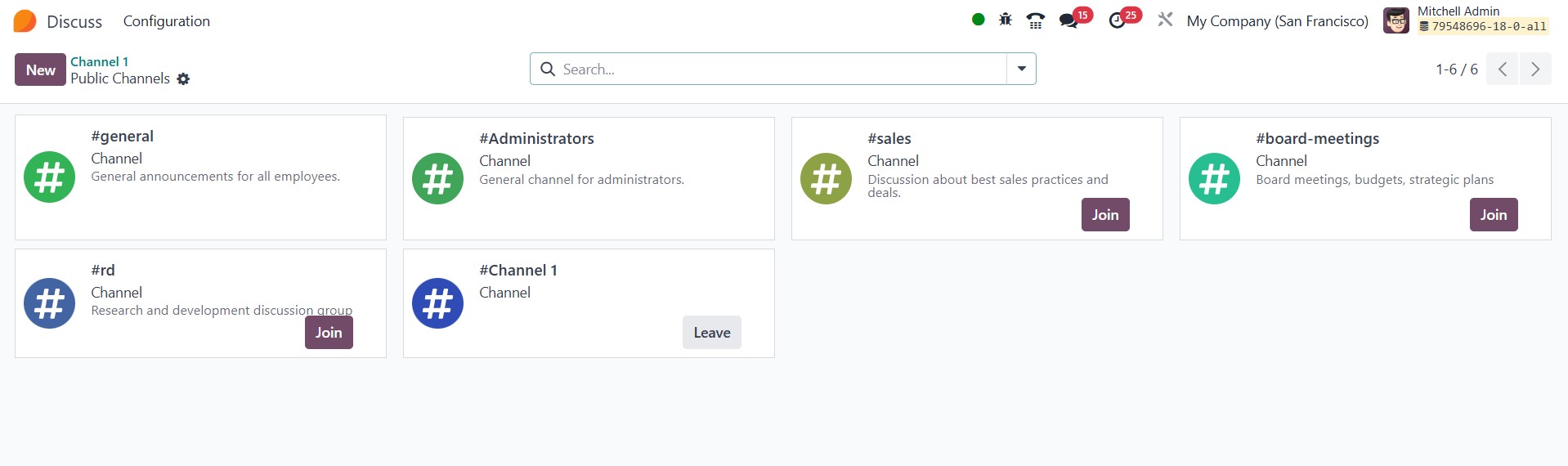Click the green online status indicator
This screenshot has height=466, width=1568.
click(978, 20)
